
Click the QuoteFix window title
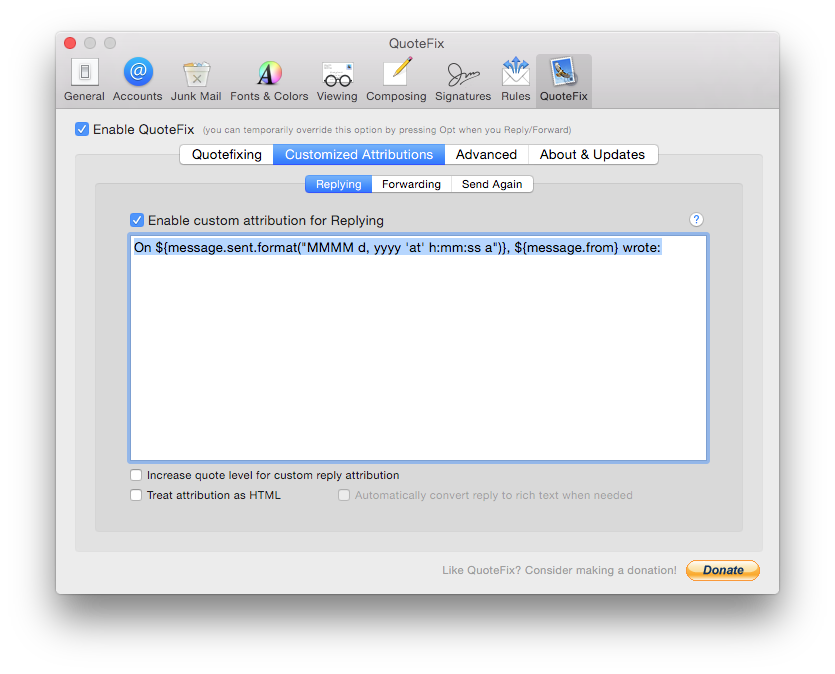pos(416,43)
